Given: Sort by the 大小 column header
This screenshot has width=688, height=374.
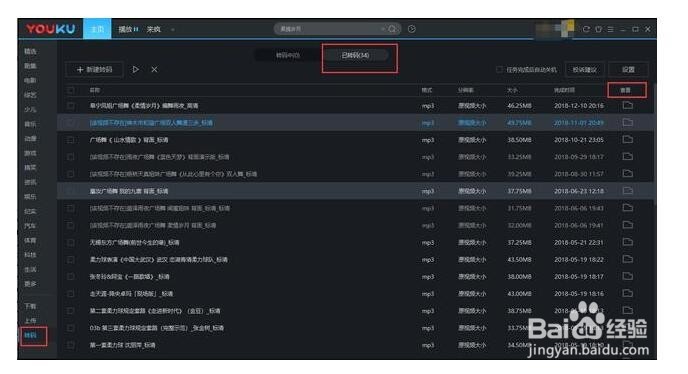Looking at the screenshot, I should point(512,90).
